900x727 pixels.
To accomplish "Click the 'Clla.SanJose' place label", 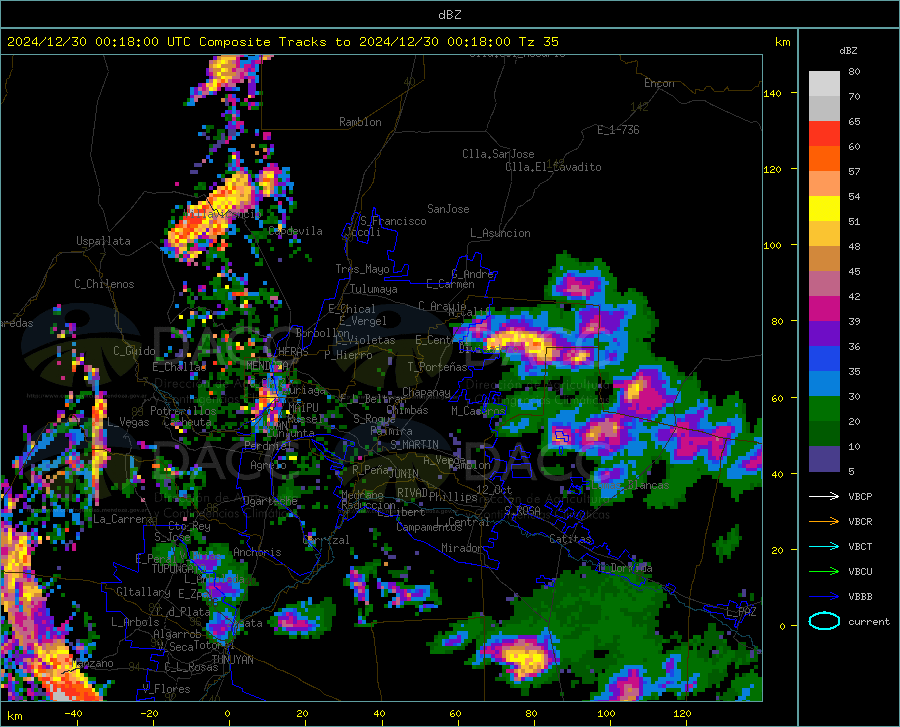I will [x=498, y=154].
